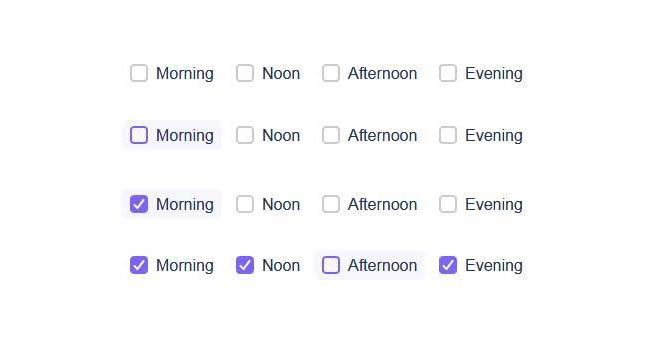The height and width of the screenshot is (360, 650).
Task: Uncheck the Noon box in the bottom row
Action: (245, 265)
